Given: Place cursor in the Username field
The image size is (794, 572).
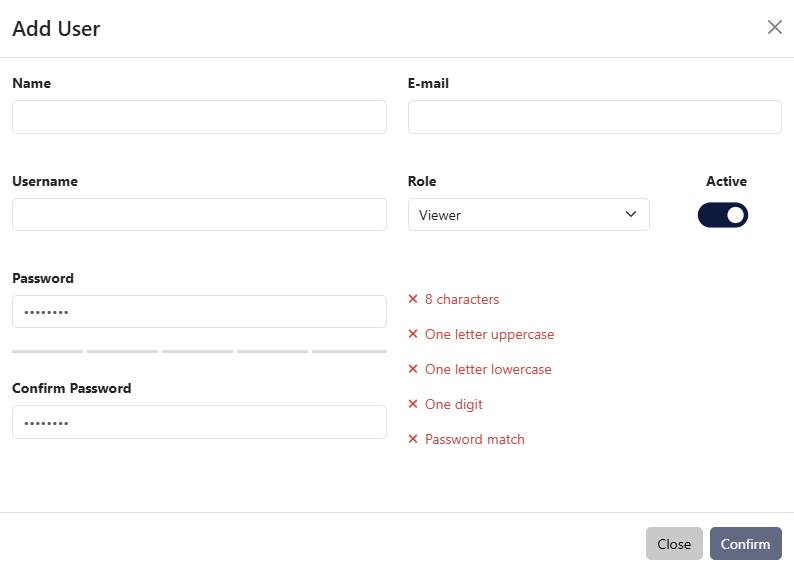Looking at the screenshot, I should click(199, 215).
